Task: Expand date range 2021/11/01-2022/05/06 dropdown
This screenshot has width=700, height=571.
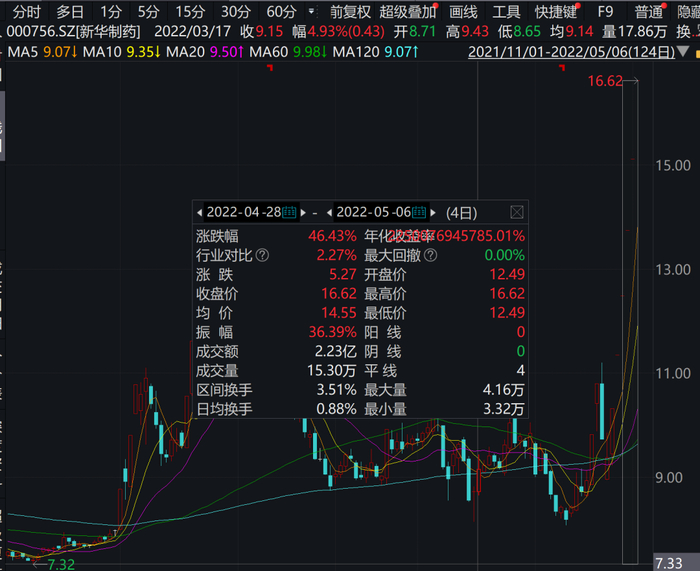Action: 683,52
